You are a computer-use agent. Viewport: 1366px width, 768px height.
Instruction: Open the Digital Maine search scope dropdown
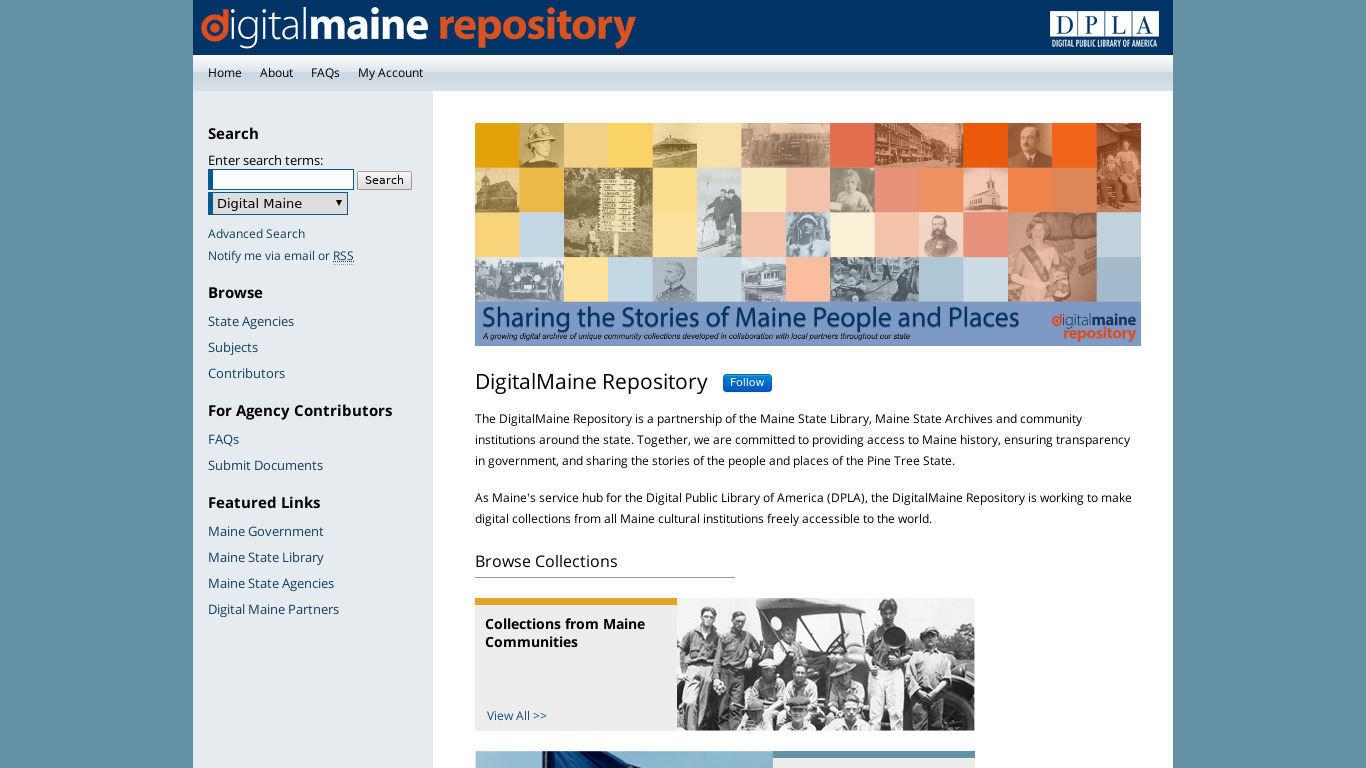pyautogui.click(x=278, y=203)
